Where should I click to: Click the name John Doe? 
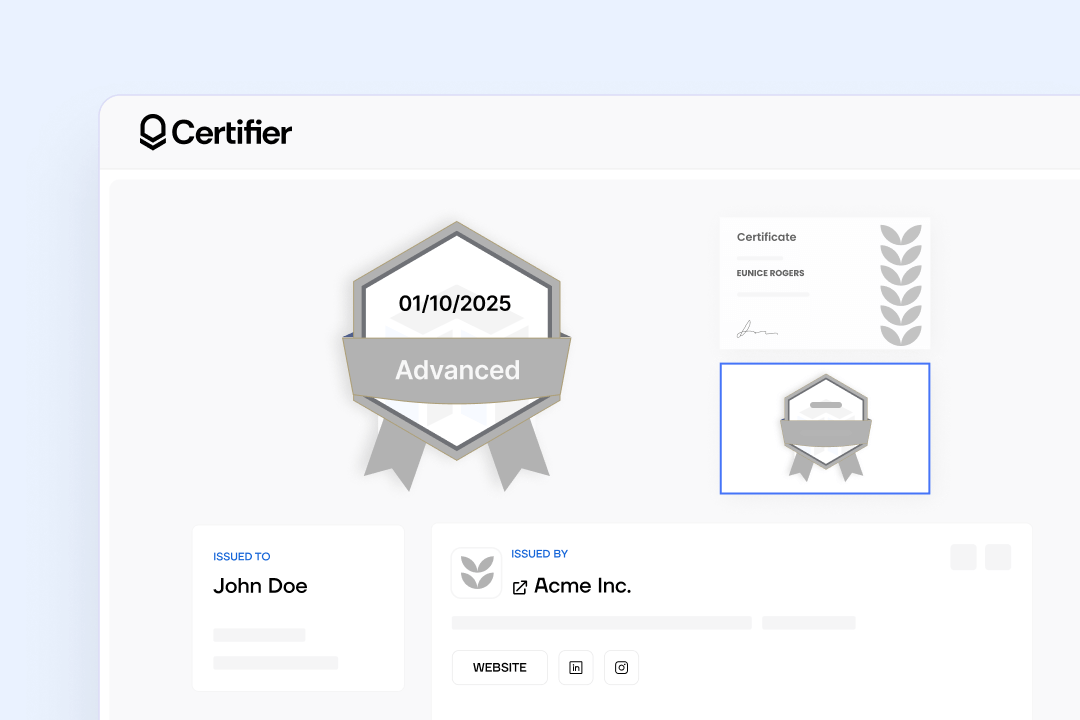pos(260,586)
